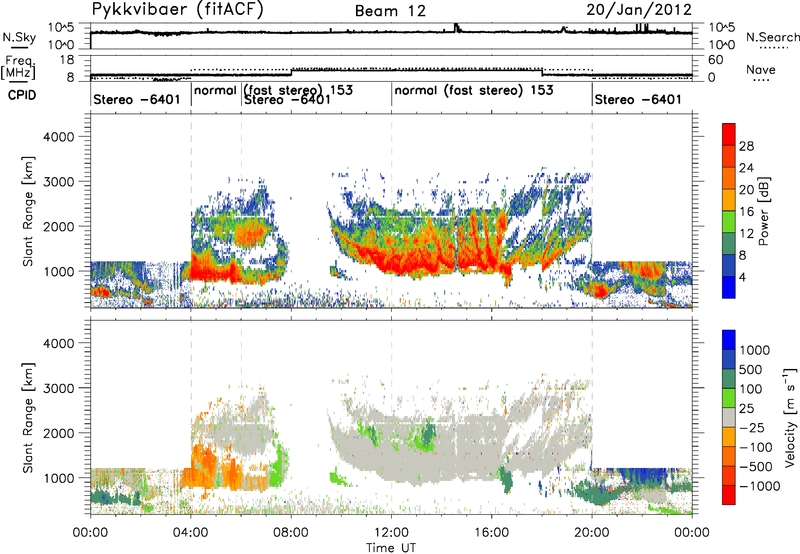Select the "Freq. [MHz]" axis label

coord(20,68)
